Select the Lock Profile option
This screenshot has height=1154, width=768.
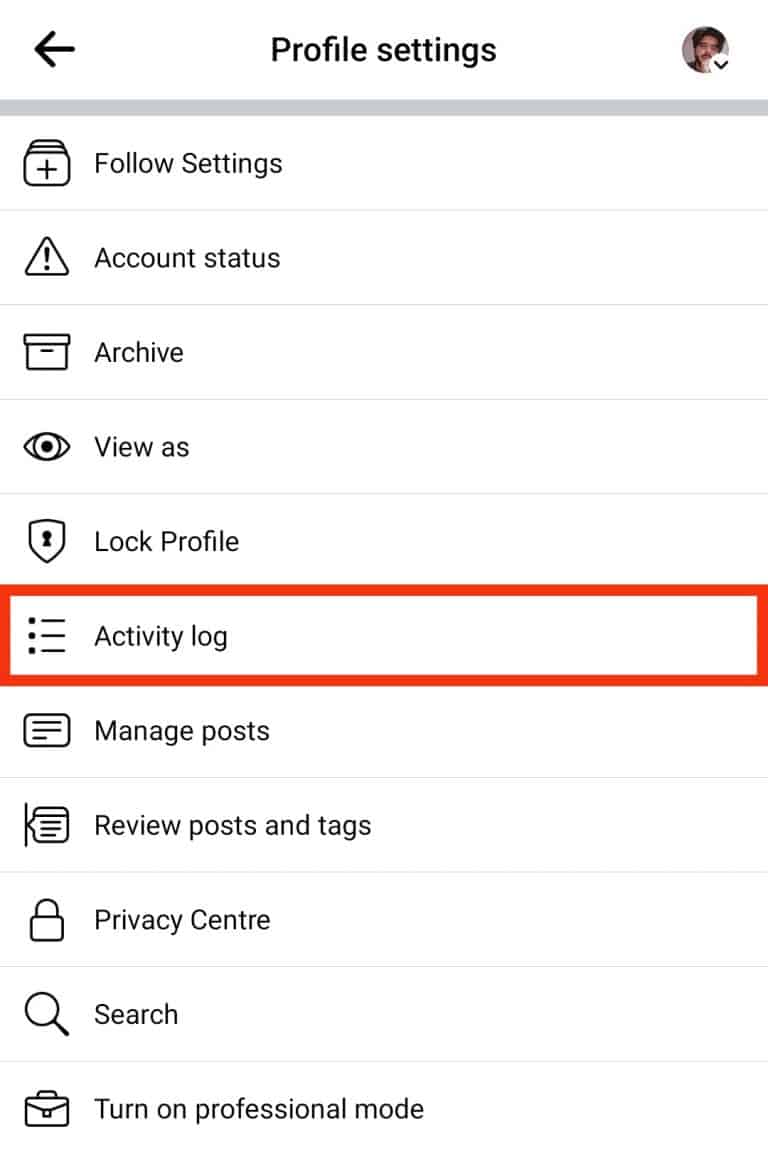[166, 542]
